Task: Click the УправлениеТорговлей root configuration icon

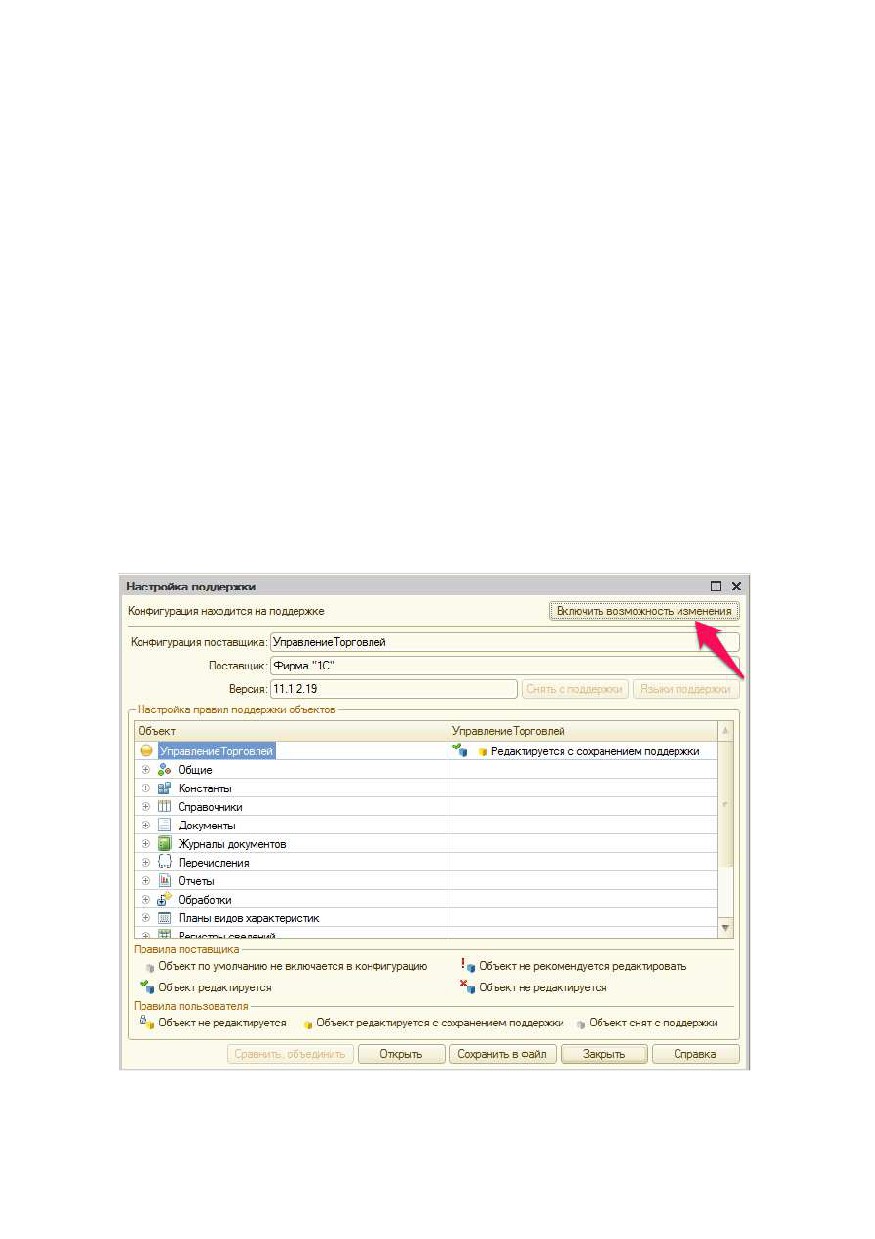Action: [x=146, y=751]
